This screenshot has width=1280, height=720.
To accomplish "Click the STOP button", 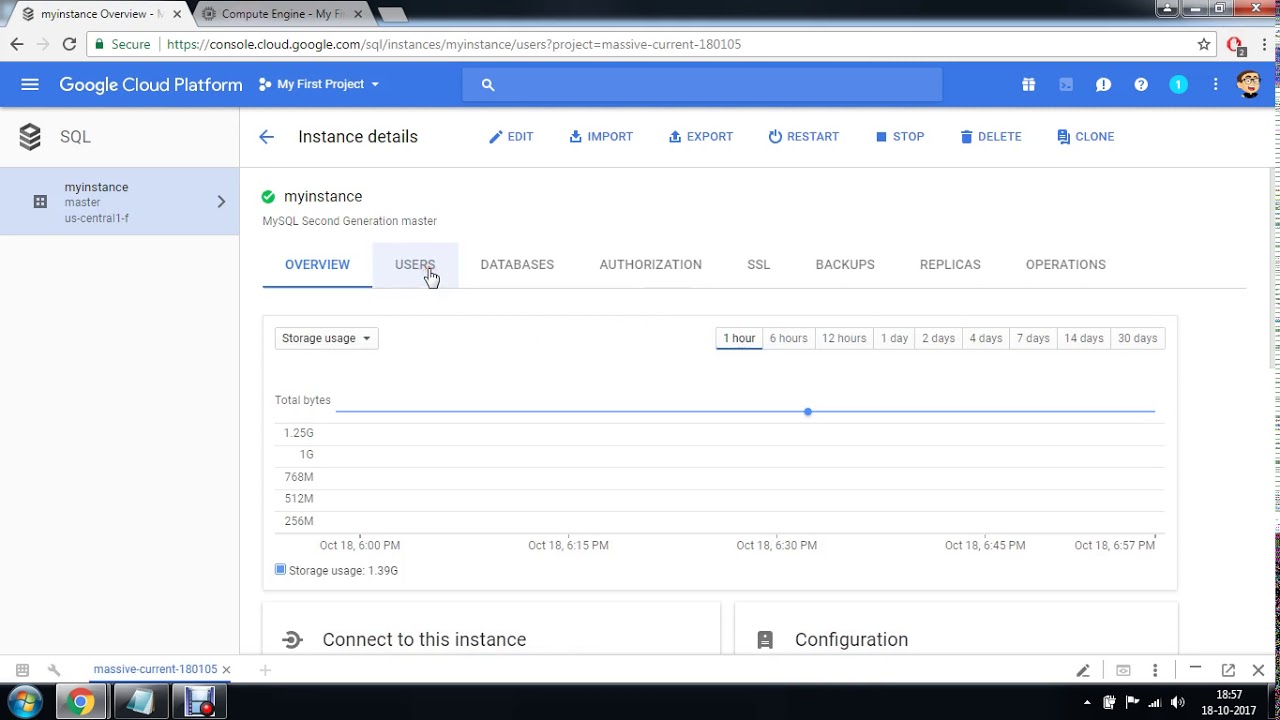I will coord(900,137).
